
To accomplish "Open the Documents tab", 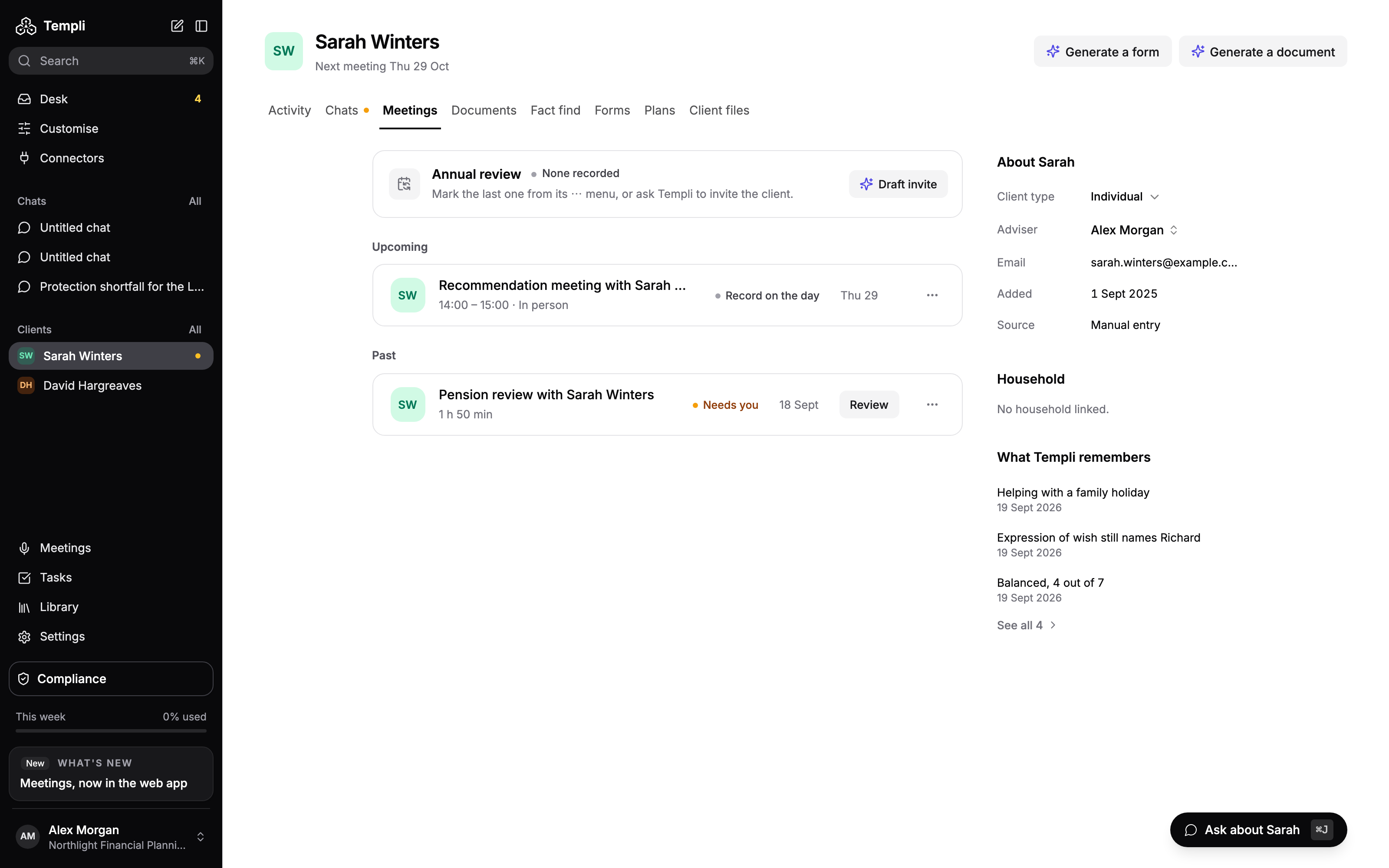I will point(483,110).
